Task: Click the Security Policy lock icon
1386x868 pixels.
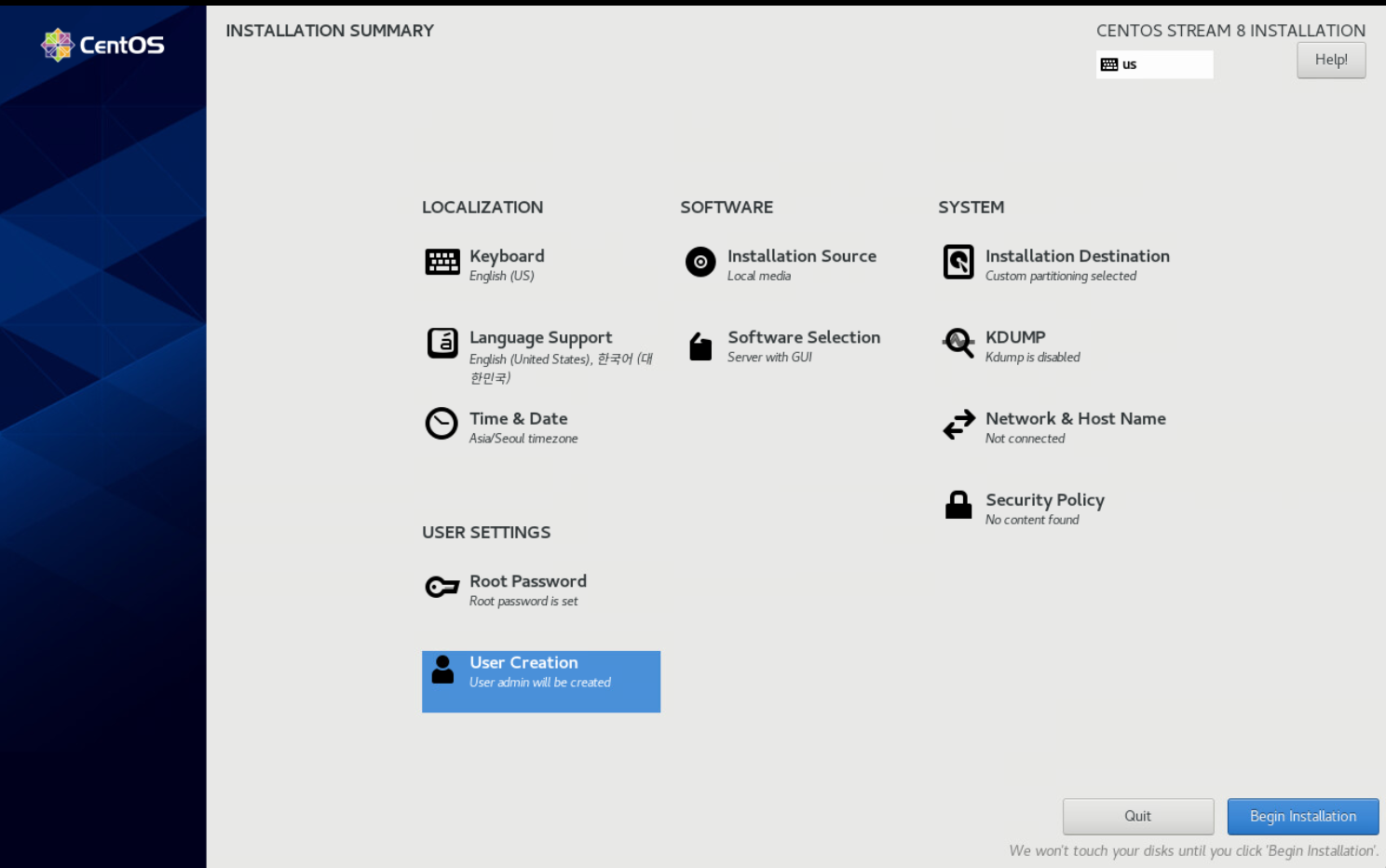Action: tap(958, 505)
